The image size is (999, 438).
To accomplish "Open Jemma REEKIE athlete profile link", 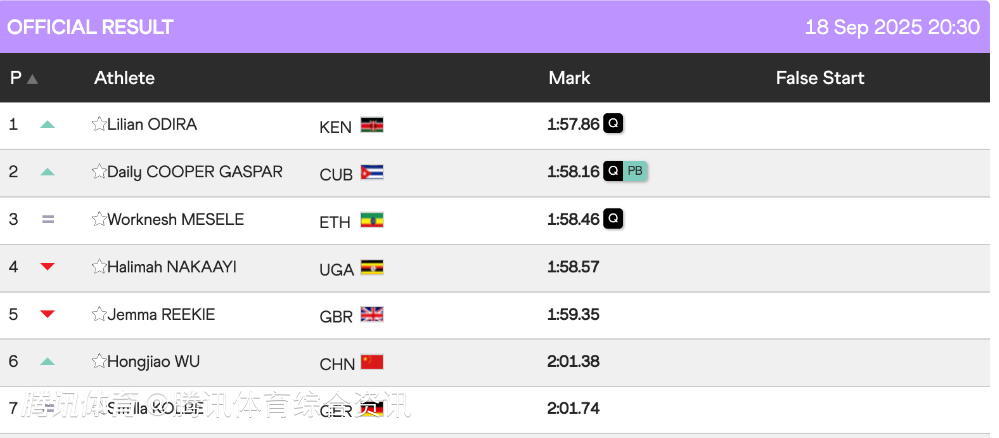I will coord(161,314).
